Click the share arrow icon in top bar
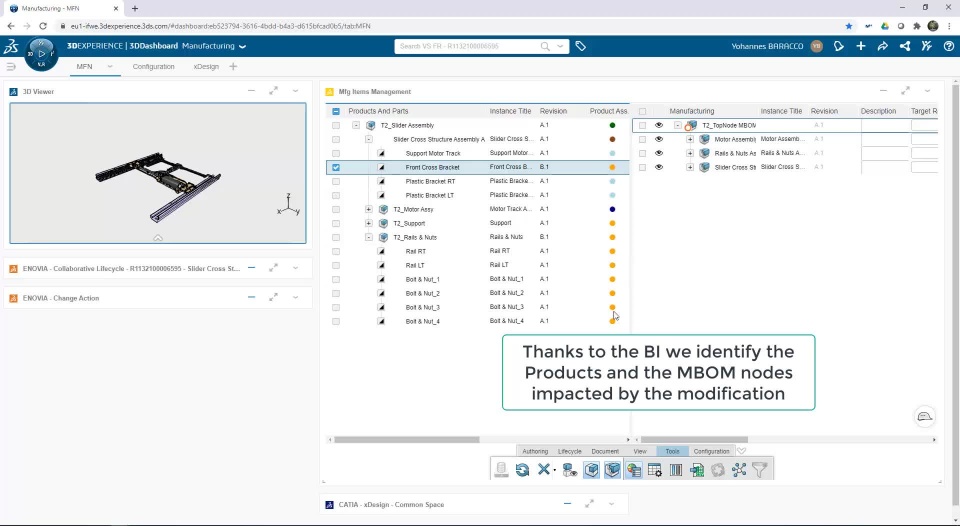 (x=882, y=46)
